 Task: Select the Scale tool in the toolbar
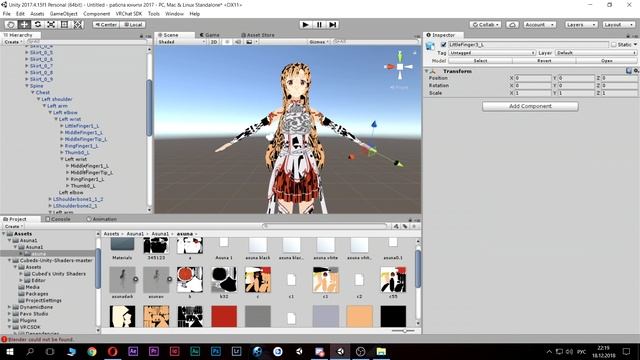tap(51, 24)
